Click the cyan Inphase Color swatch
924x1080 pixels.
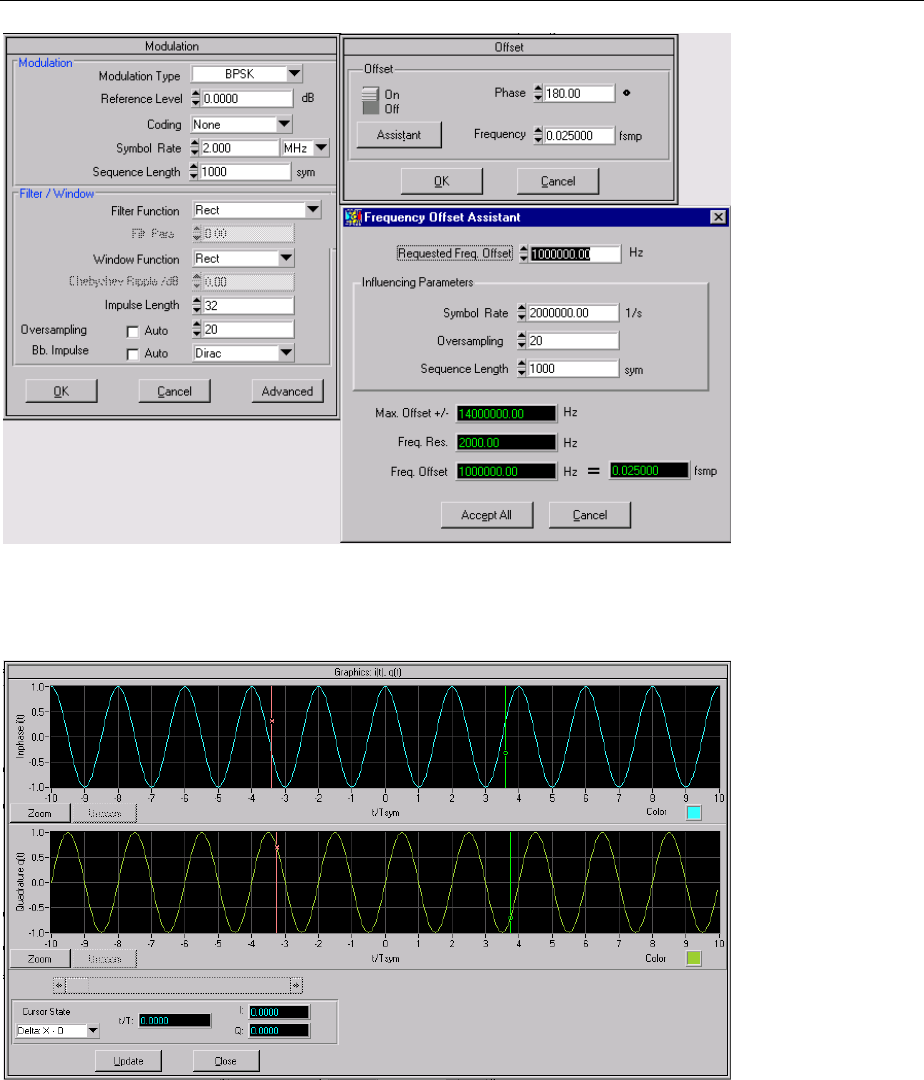pos(694,813)
